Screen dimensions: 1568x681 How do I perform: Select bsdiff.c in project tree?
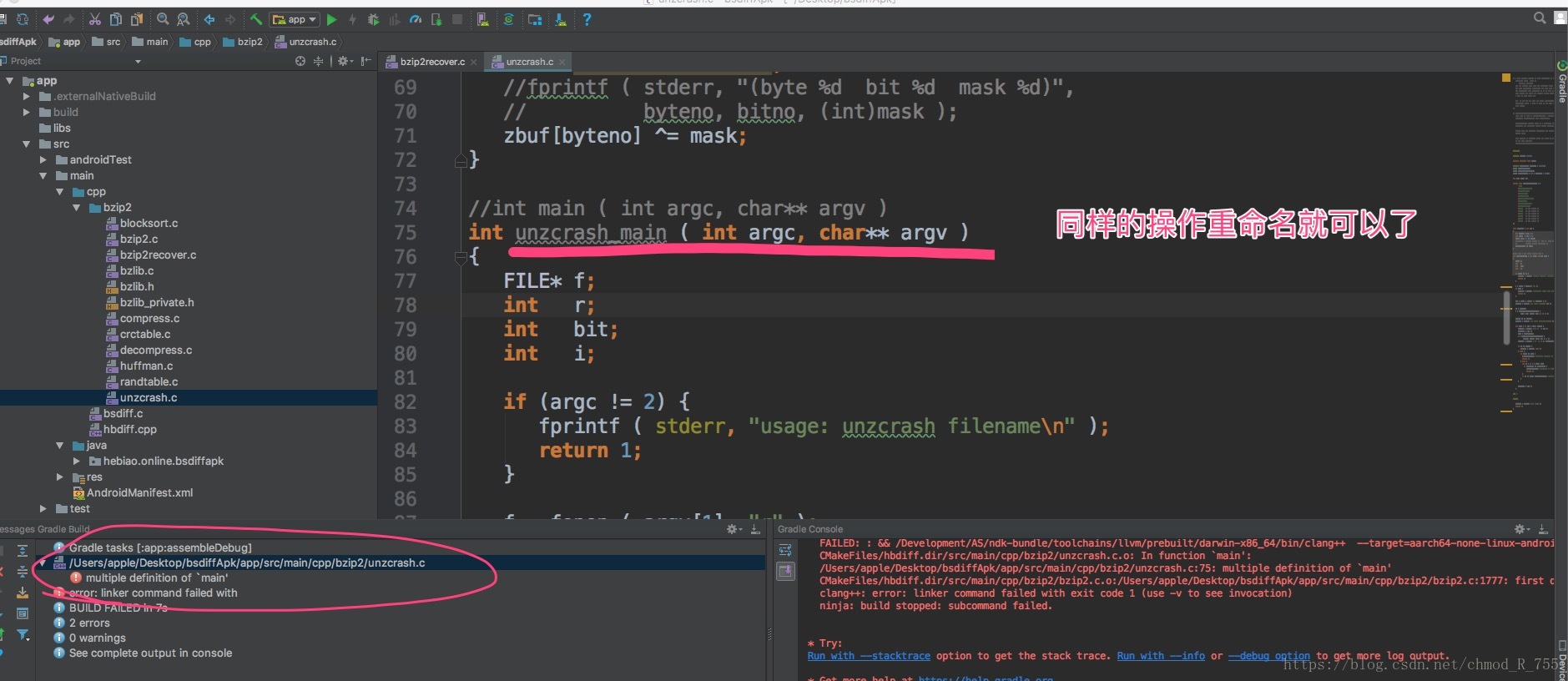(x=116, y=414)
